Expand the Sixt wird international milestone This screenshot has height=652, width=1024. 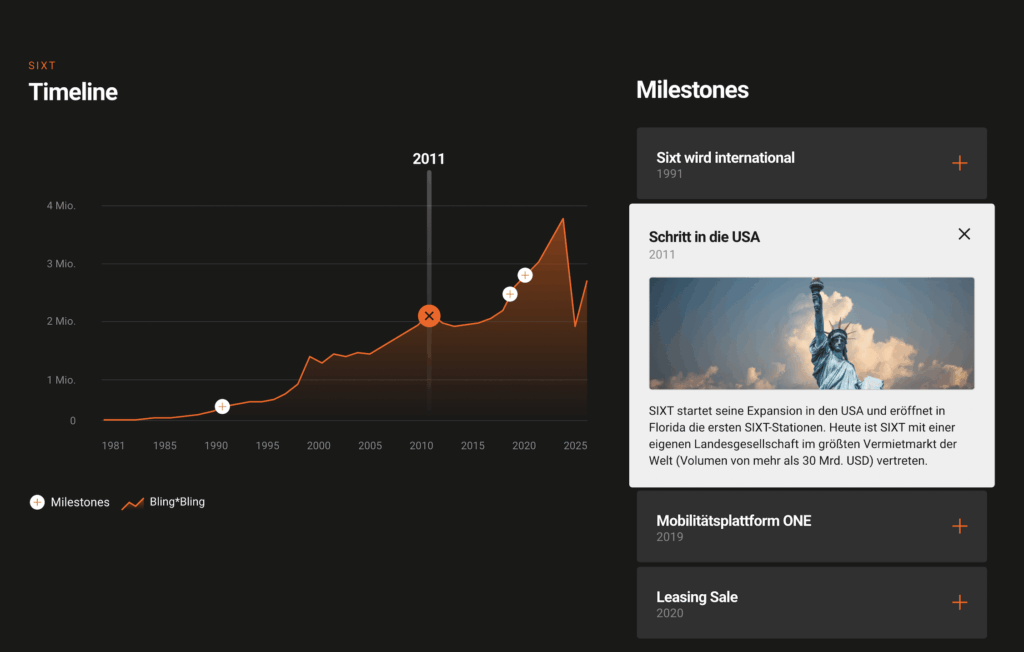(x=959, y=163)
